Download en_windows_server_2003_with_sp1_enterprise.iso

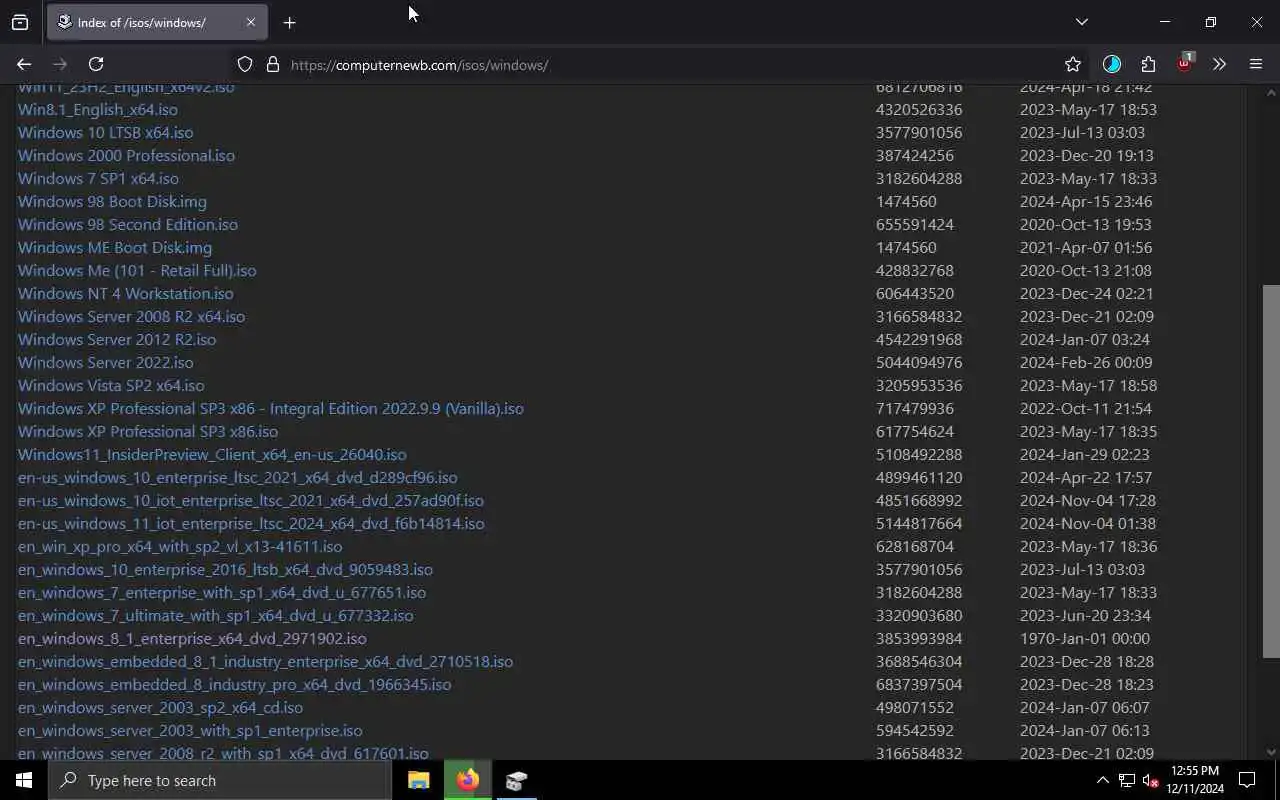[190, 730]
